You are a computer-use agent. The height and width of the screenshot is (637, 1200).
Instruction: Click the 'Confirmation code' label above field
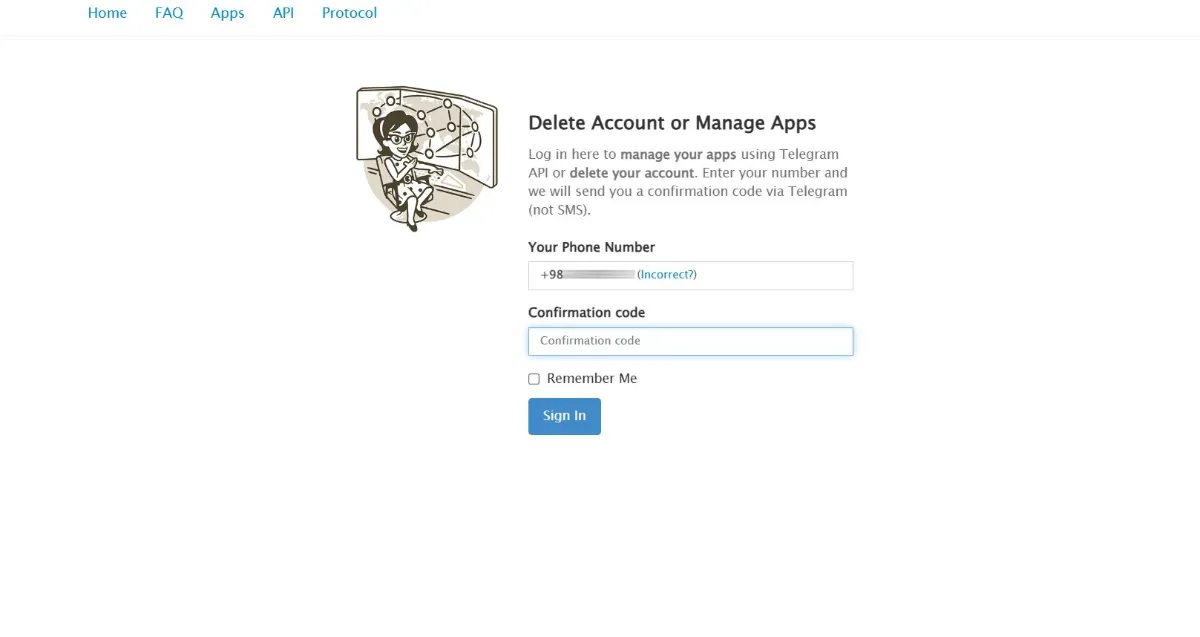587,313
